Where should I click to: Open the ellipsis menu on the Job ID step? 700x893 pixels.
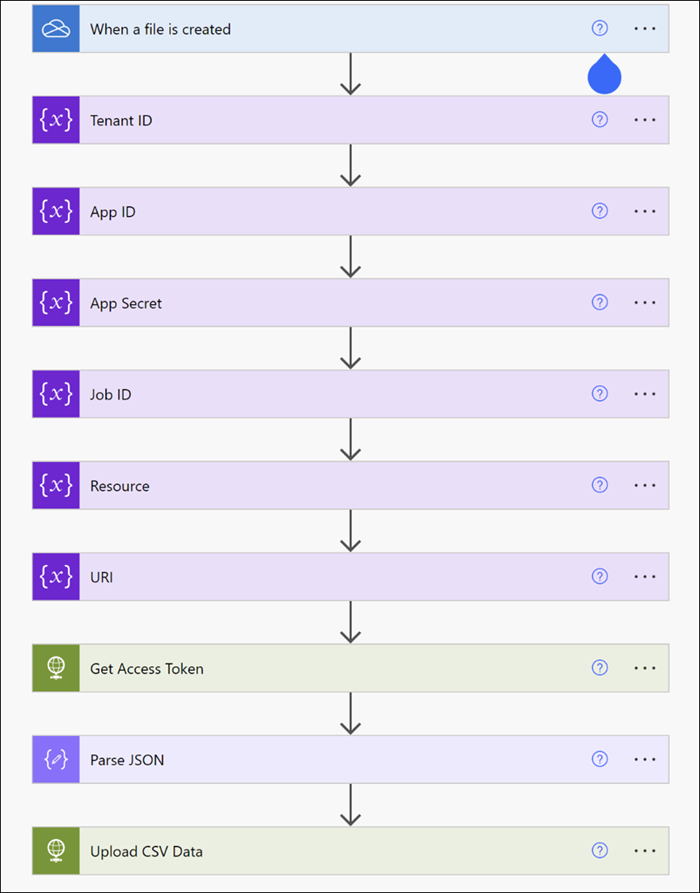click(644, 394)
